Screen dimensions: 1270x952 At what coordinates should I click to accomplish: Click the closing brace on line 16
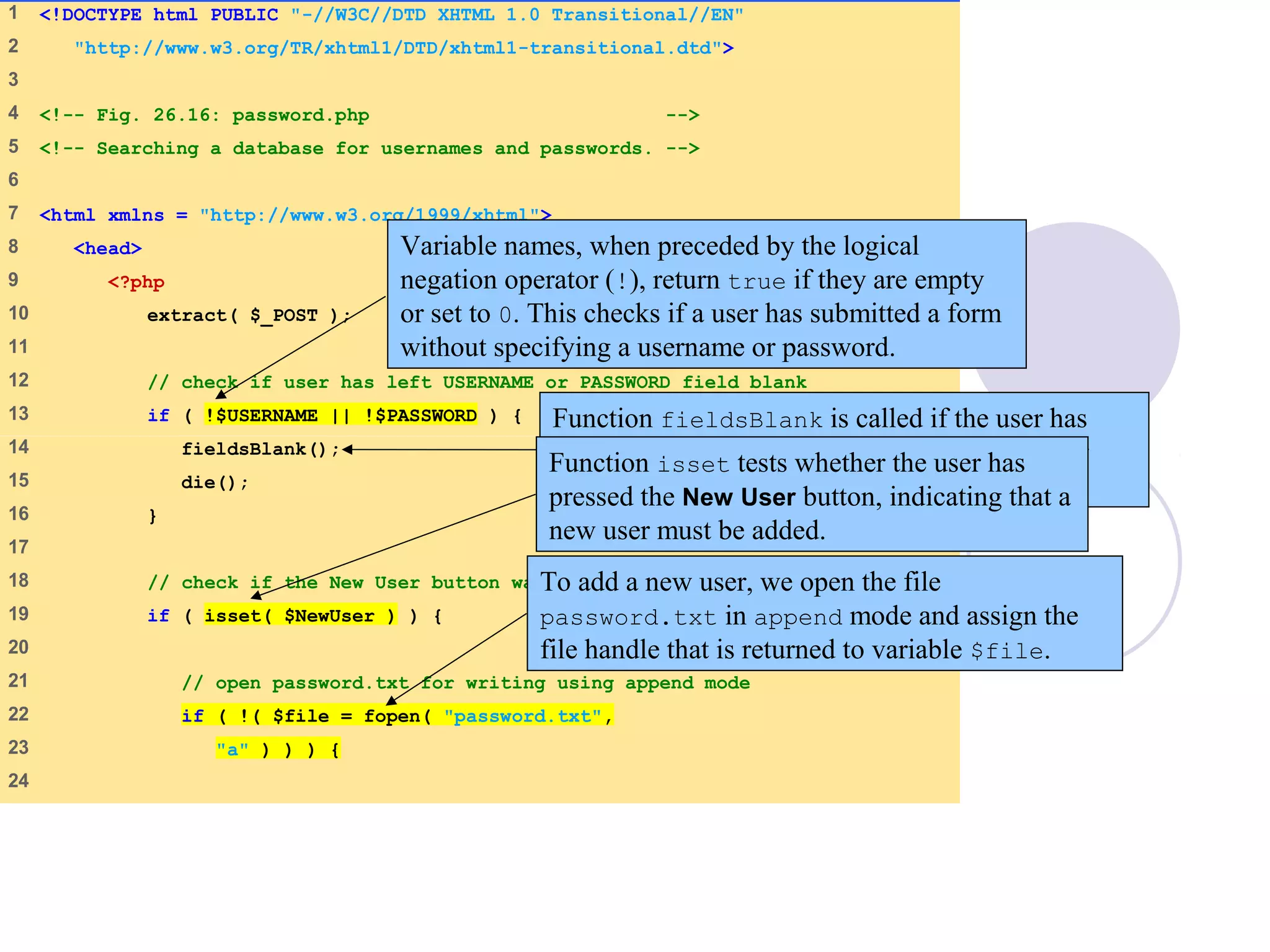point(153,516)
